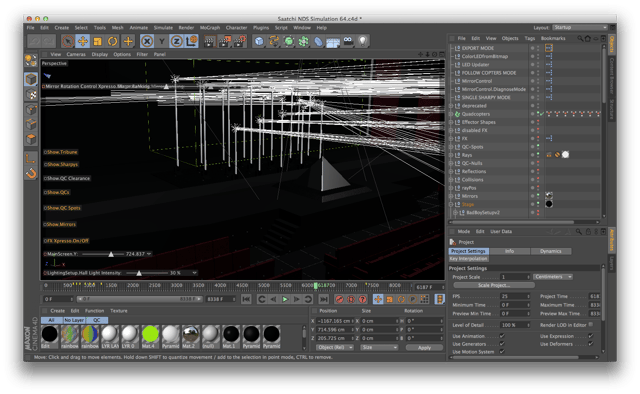640x394 pixels.
Task: Toggle the X axis lock
Action: pos(147,41)
